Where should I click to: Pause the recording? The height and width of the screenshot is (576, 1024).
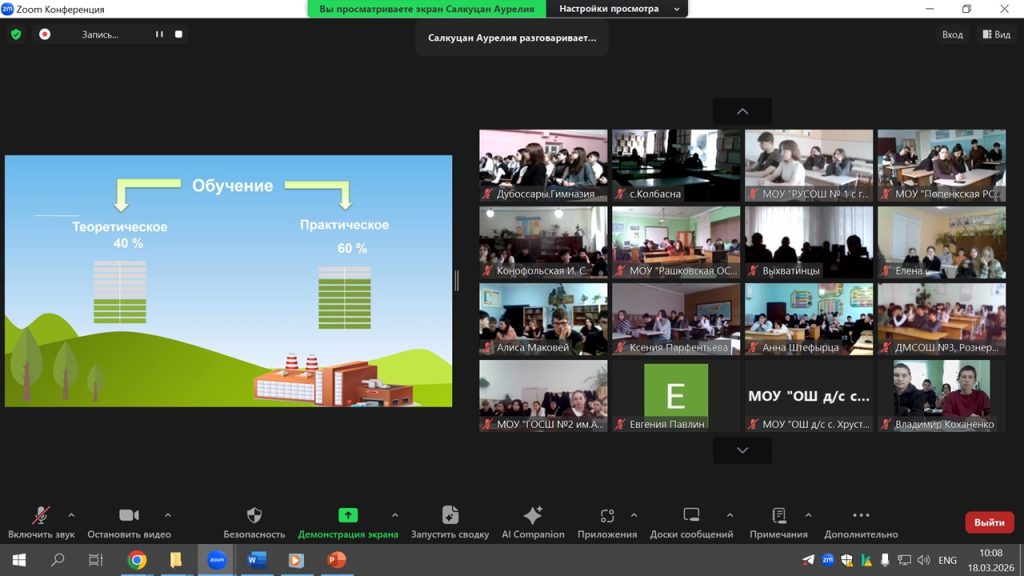point(158,34)
